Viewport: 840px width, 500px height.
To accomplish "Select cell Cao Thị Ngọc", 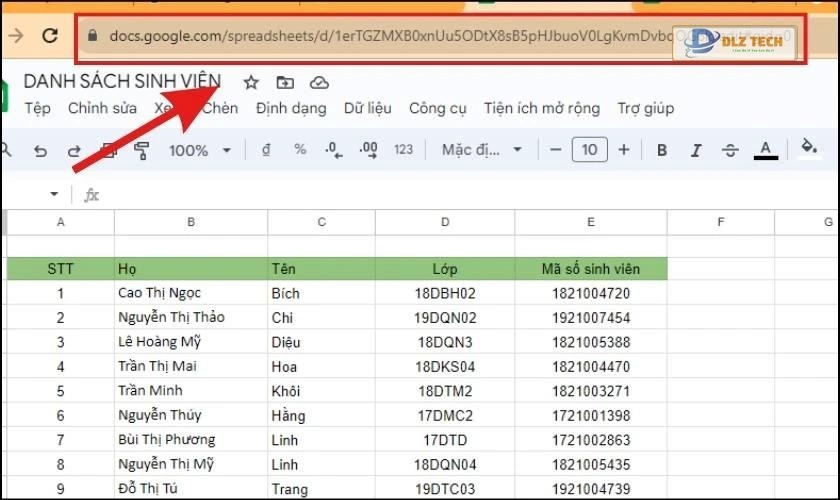I will pos(191,293).
